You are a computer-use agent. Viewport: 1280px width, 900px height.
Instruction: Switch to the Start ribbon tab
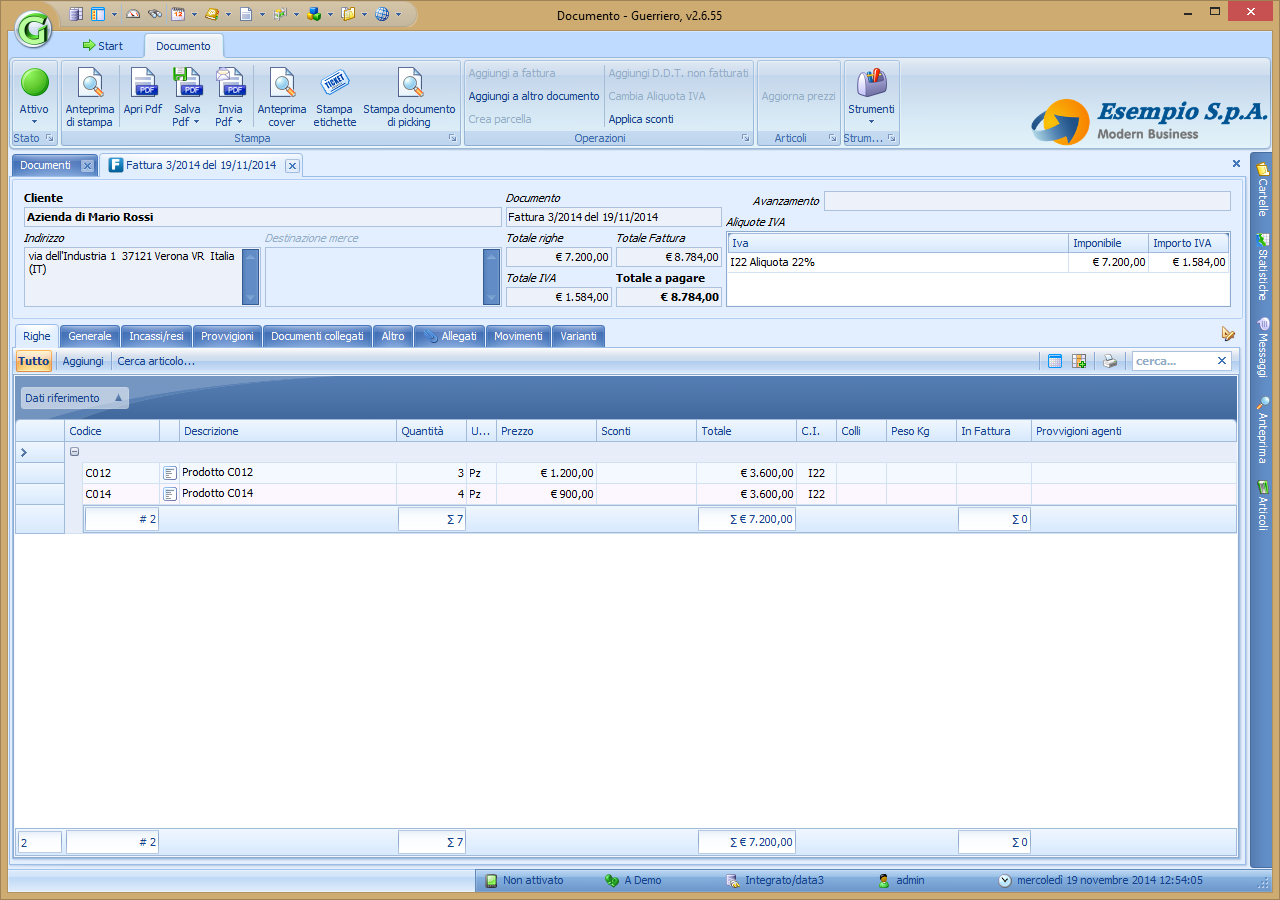point(103,46)
